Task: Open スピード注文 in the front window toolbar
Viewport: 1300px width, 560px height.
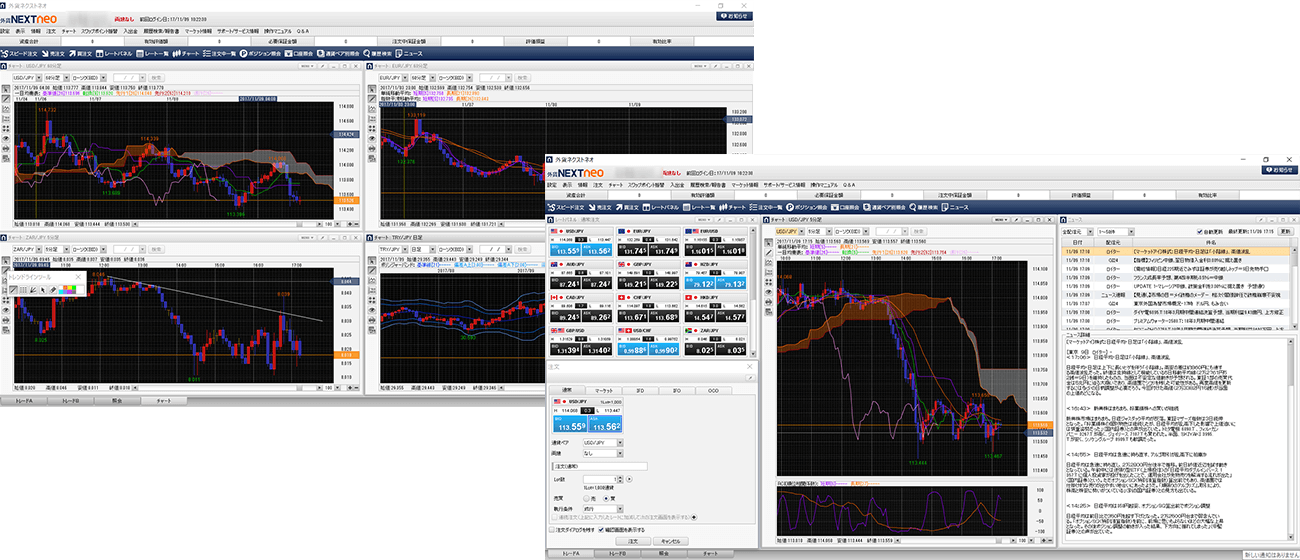Action: 566,207
